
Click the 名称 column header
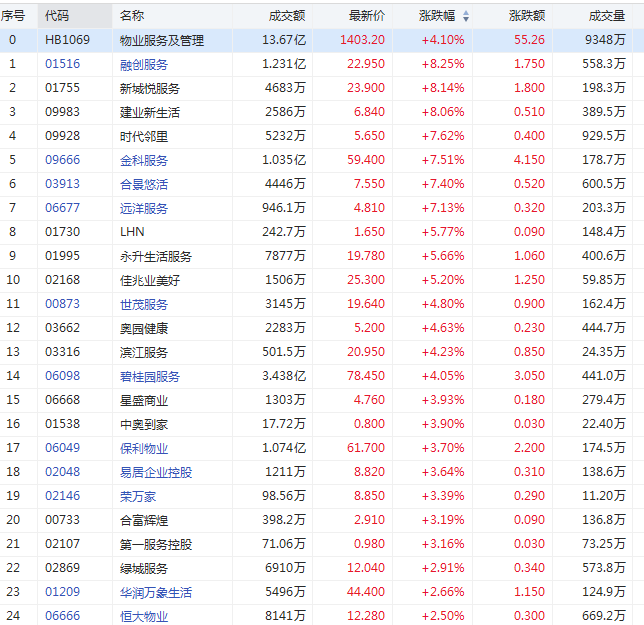pos(132,16)
